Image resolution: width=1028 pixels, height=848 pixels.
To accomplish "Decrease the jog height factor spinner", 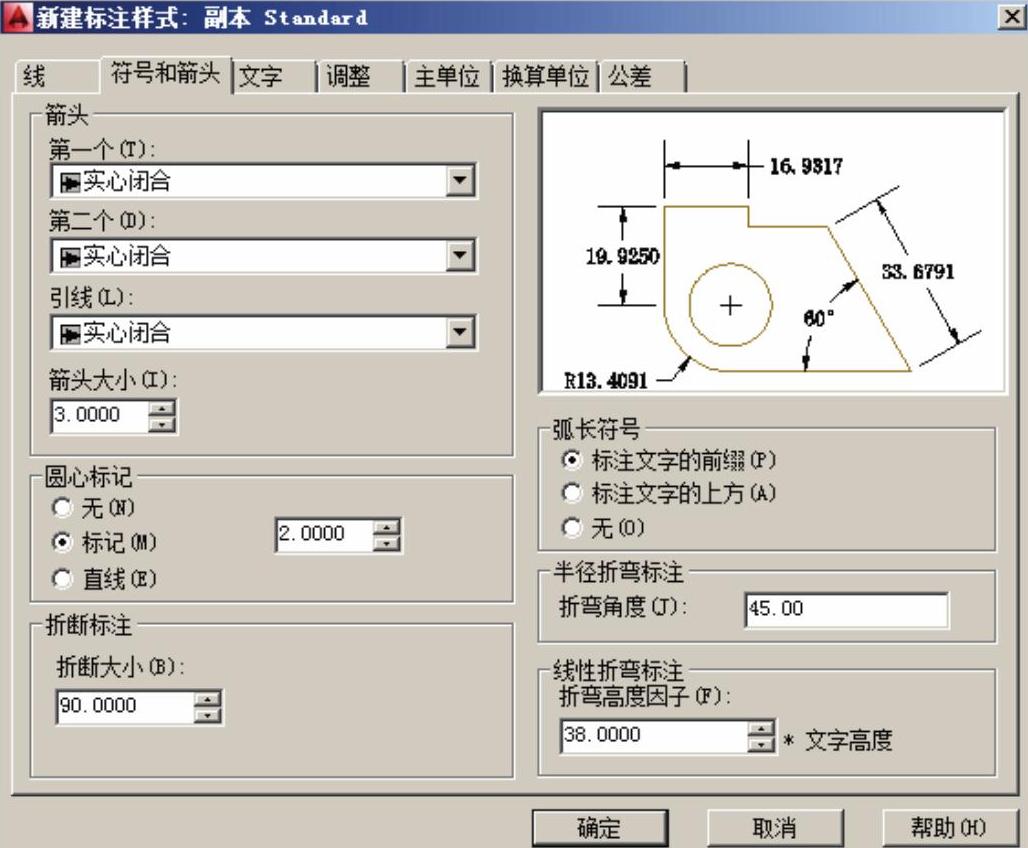I will click(761, 745).
